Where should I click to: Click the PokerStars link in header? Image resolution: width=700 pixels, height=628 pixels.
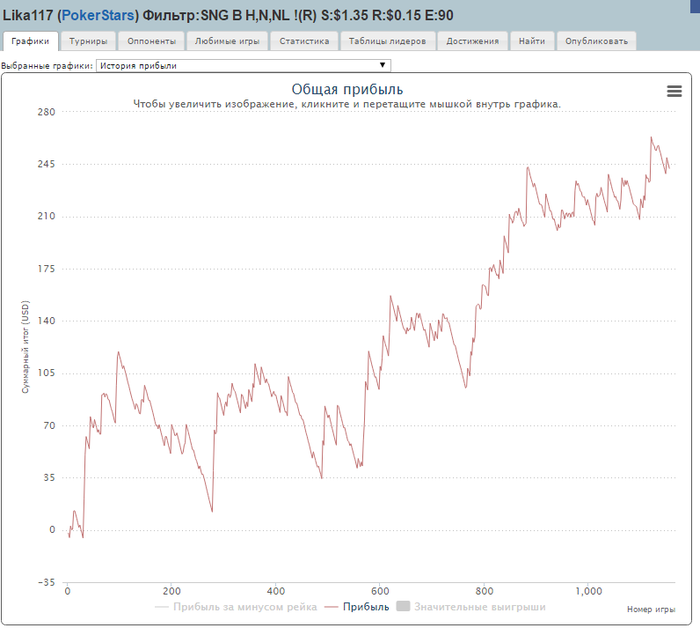pyautogui.click(x=98, y=15)
